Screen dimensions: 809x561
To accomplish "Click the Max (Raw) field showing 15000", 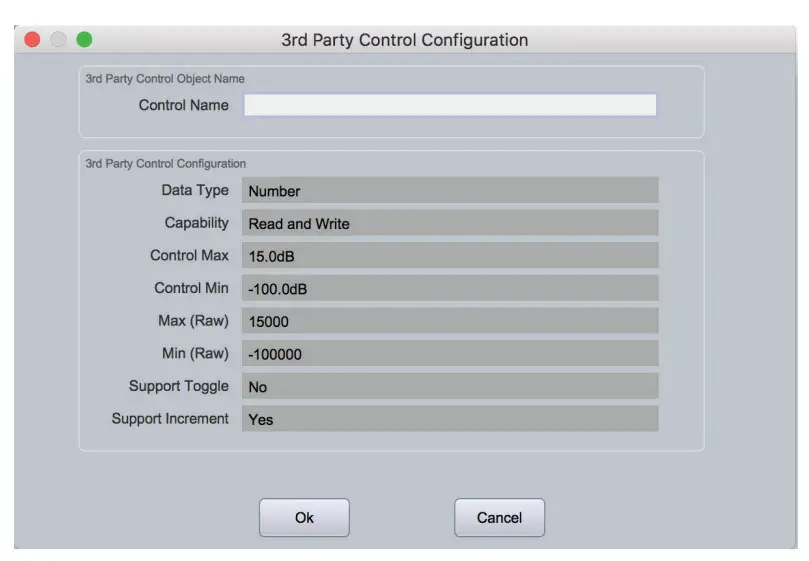I will pos(450,321).
